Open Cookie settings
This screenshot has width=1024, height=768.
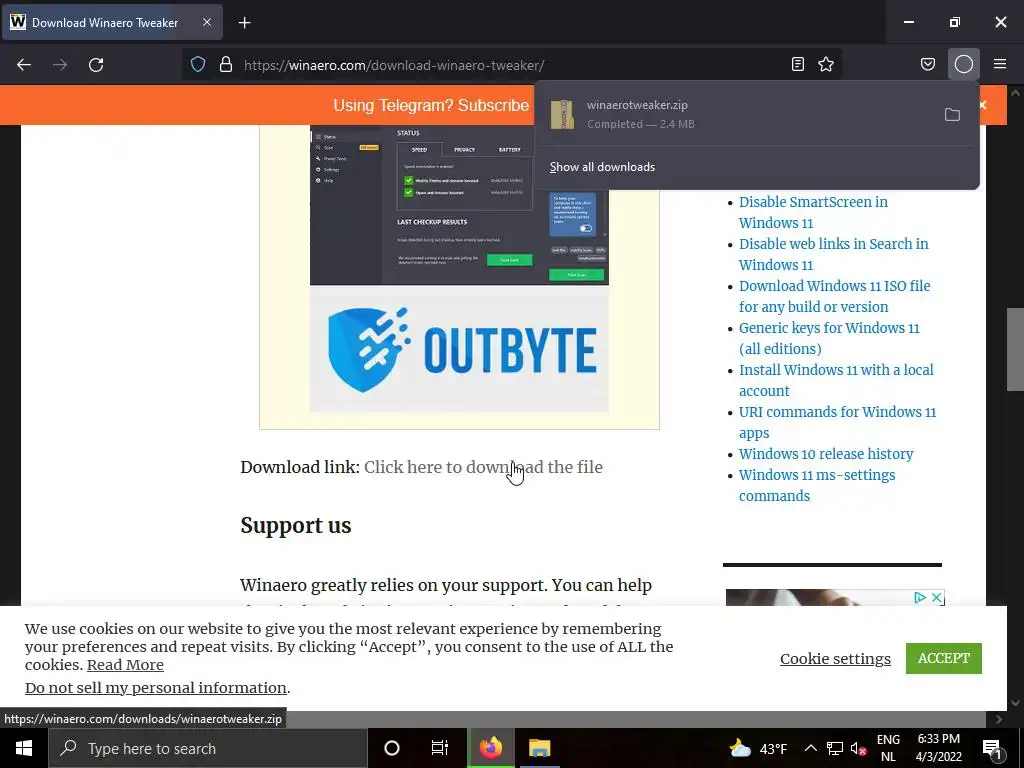835,658
